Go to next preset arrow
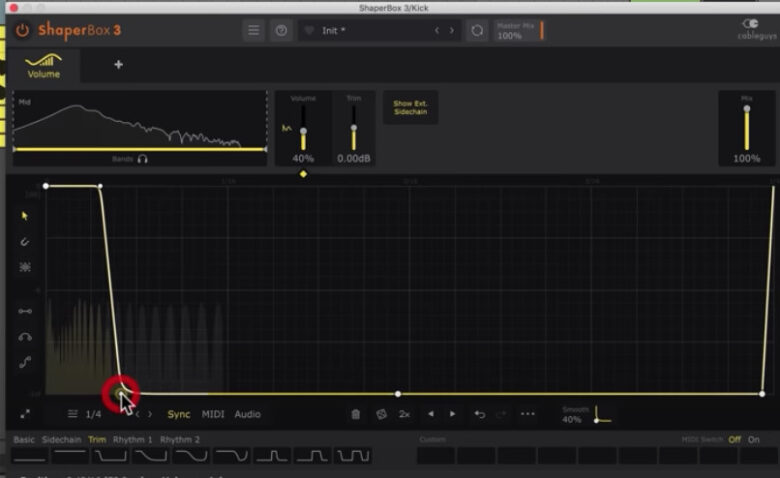The image size is (780, 478). point(452,30)
